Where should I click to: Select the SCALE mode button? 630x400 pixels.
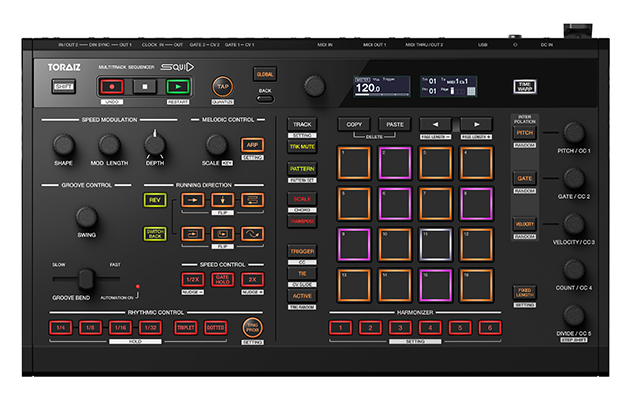301,198
